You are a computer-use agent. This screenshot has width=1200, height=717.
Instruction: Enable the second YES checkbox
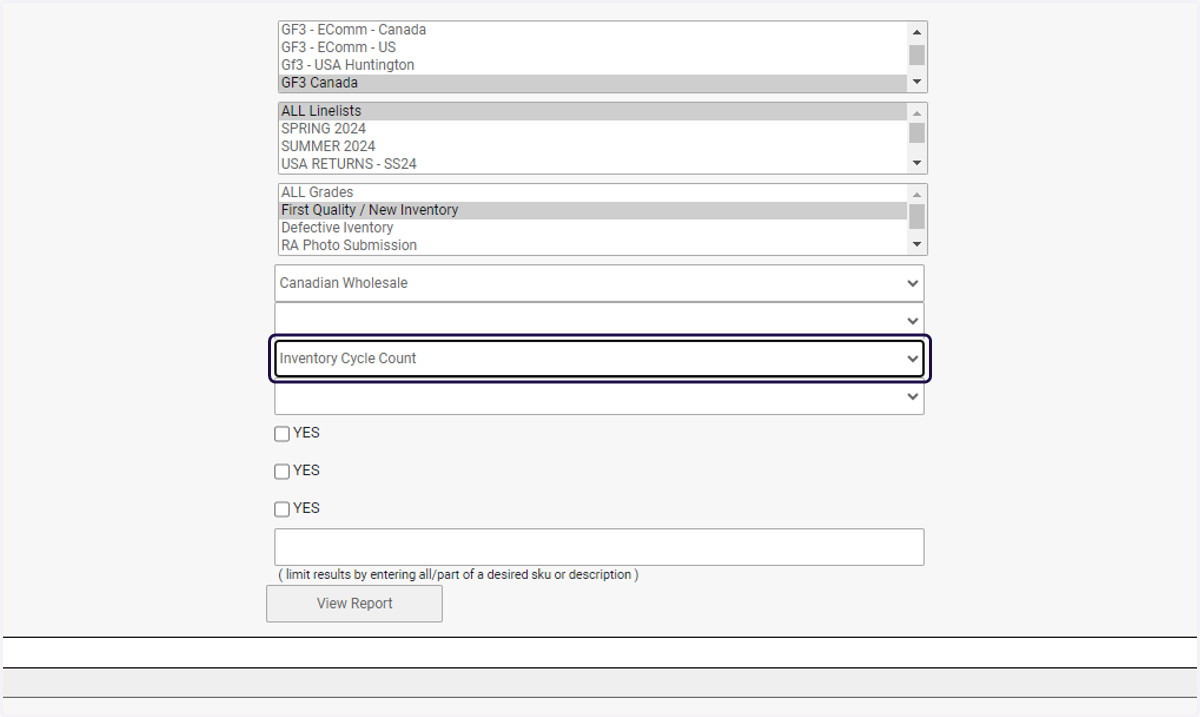(x=282, y=471)
